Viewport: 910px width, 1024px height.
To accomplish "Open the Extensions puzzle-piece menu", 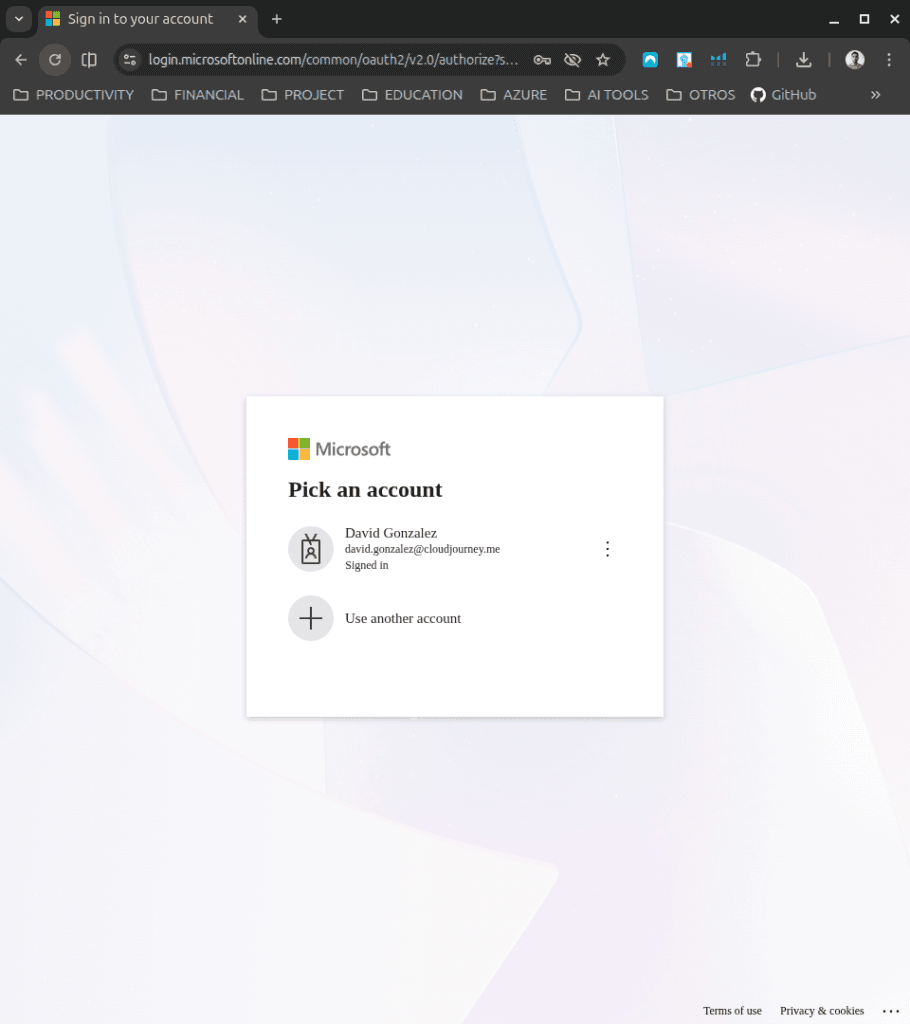I will (753, 60).
